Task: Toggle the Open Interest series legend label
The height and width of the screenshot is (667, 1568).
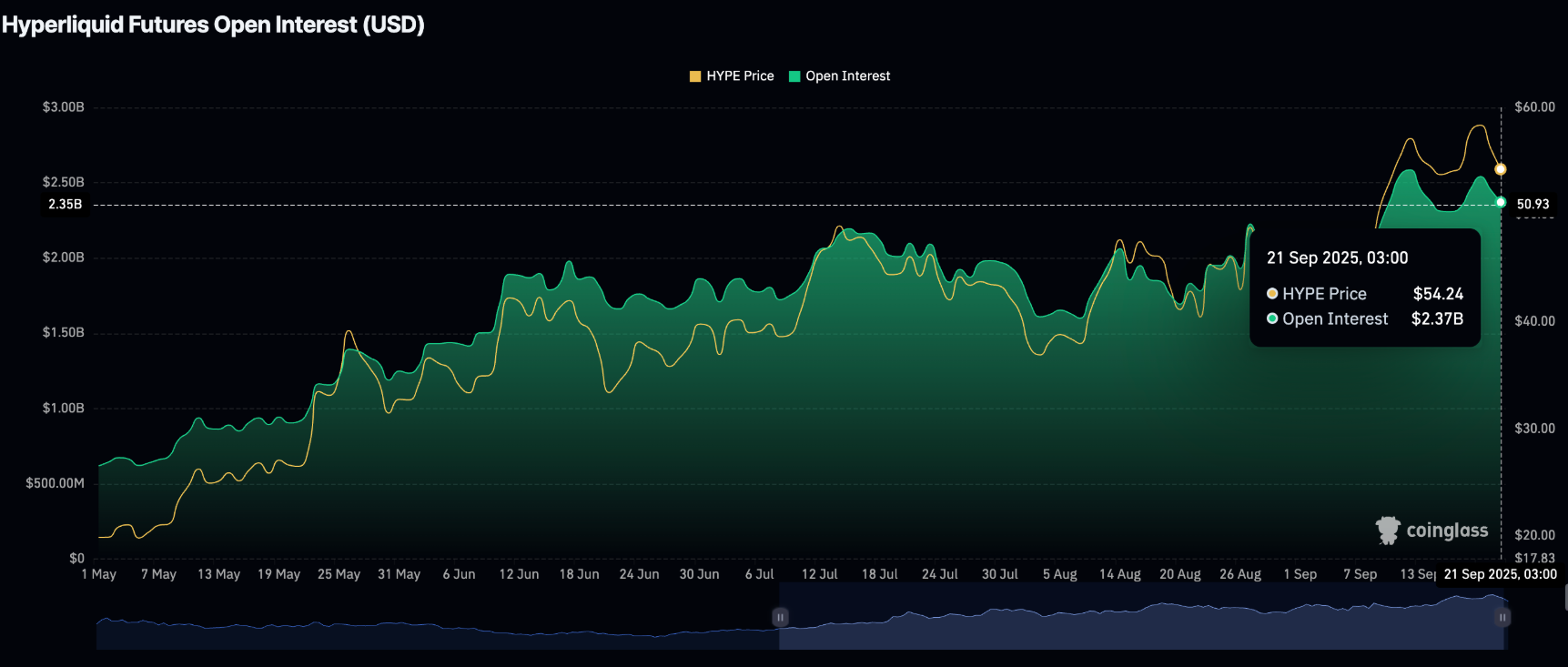Action: pos(847,76)
